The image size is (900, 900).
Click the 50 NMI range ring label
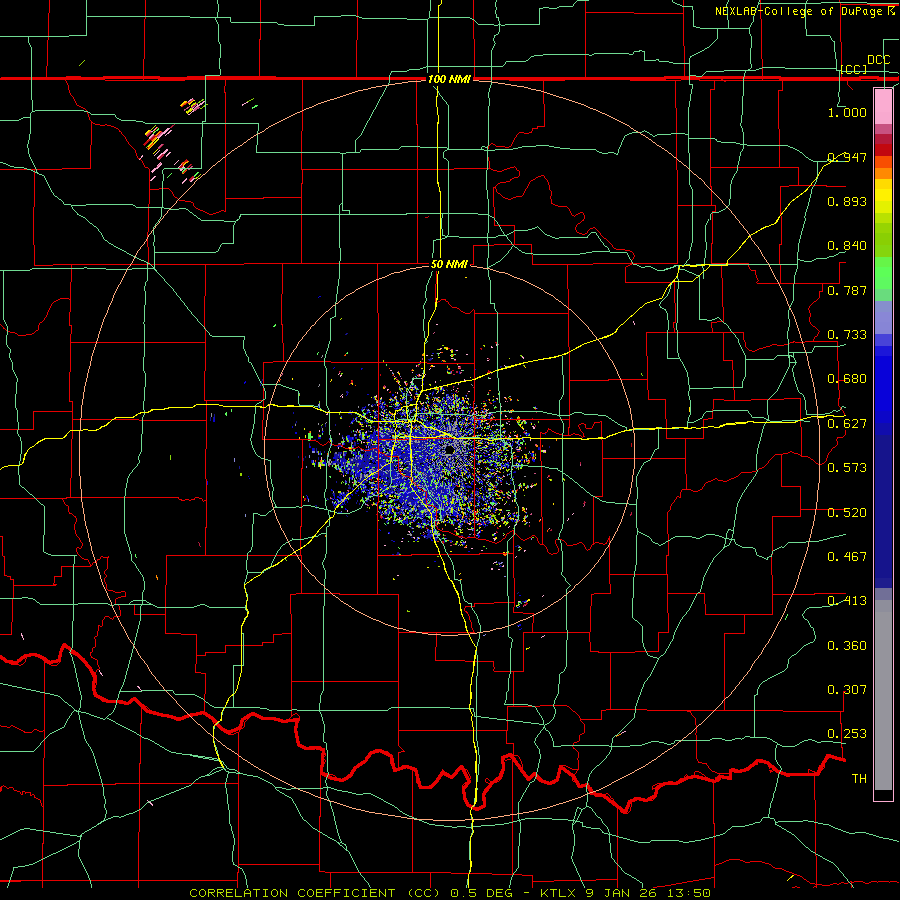(449, 265)
